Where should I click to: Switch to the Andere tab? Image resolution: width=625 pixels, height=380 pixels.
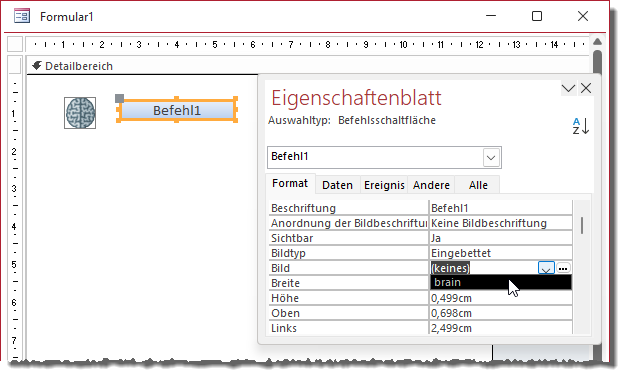pos(431,185)
